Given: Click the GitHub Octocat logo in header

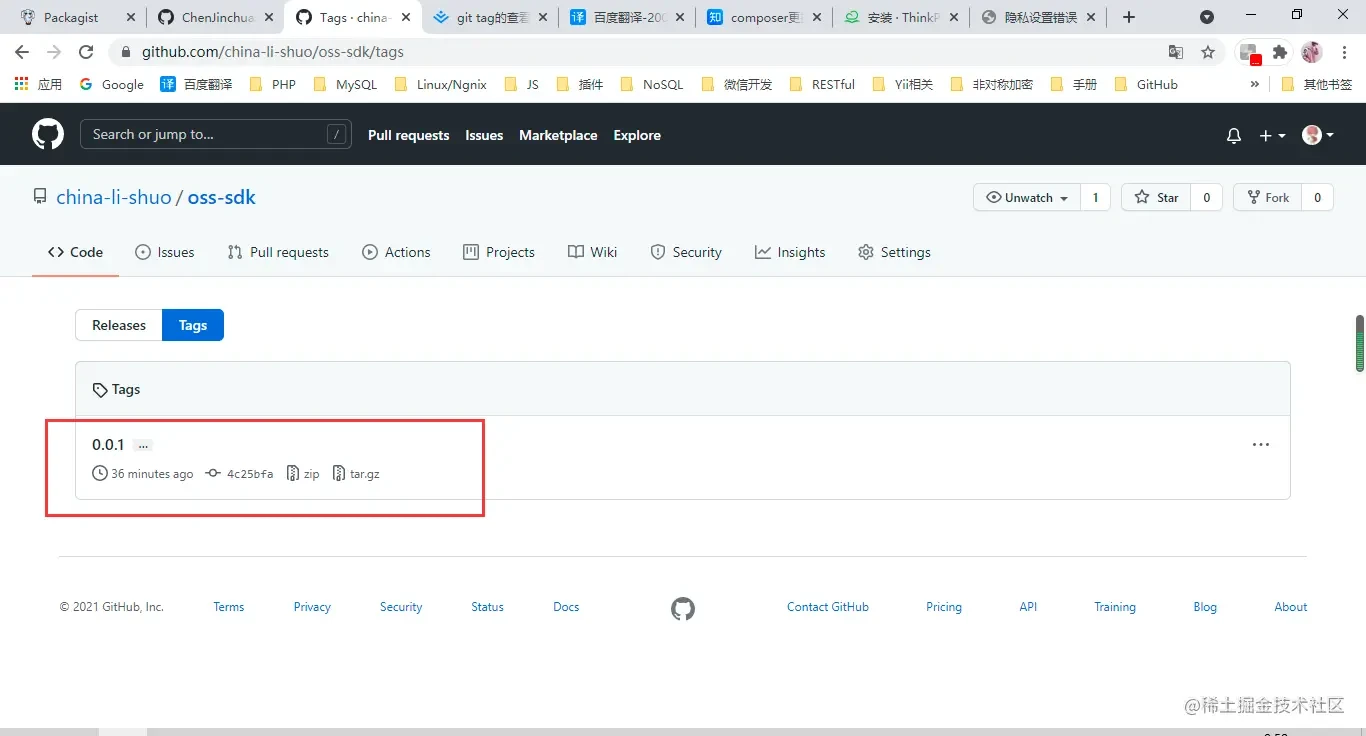Looking at the screenshot, I should click(48, 134).
